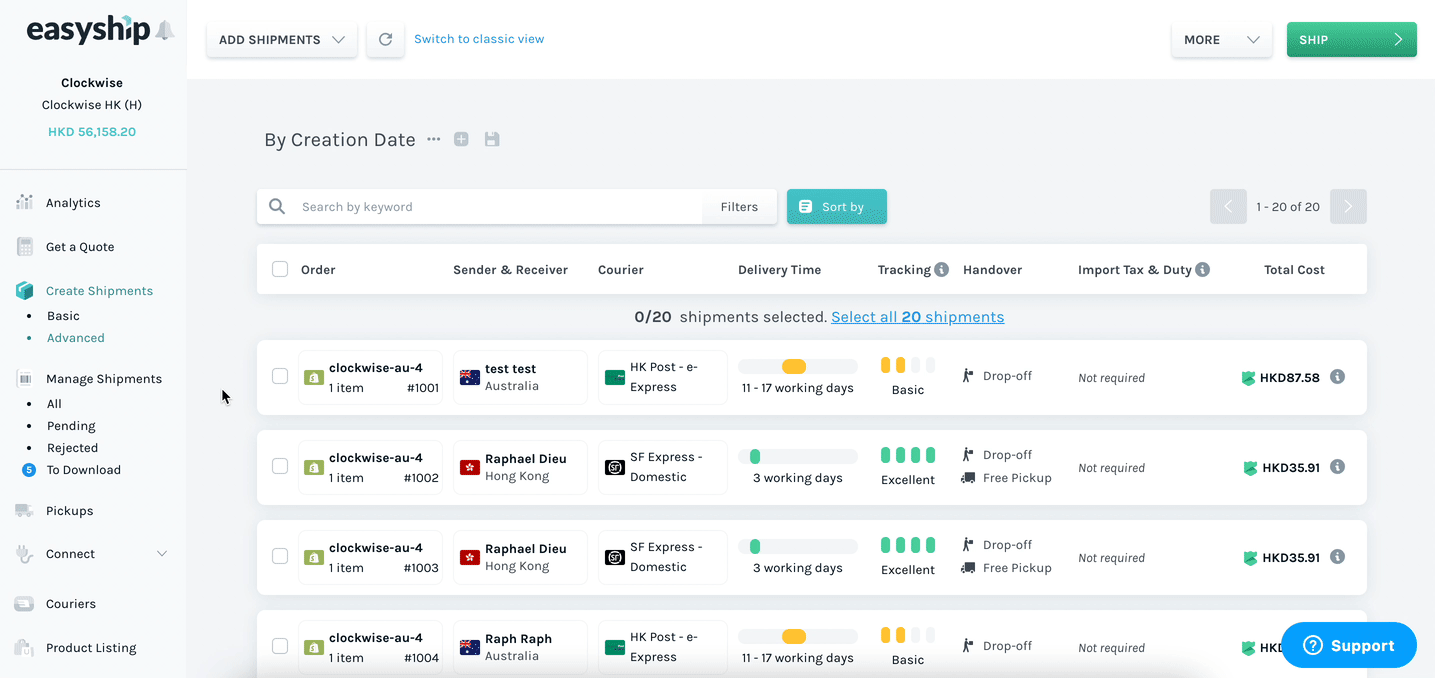Click the Search by keyword field

(x=499, y=207)
